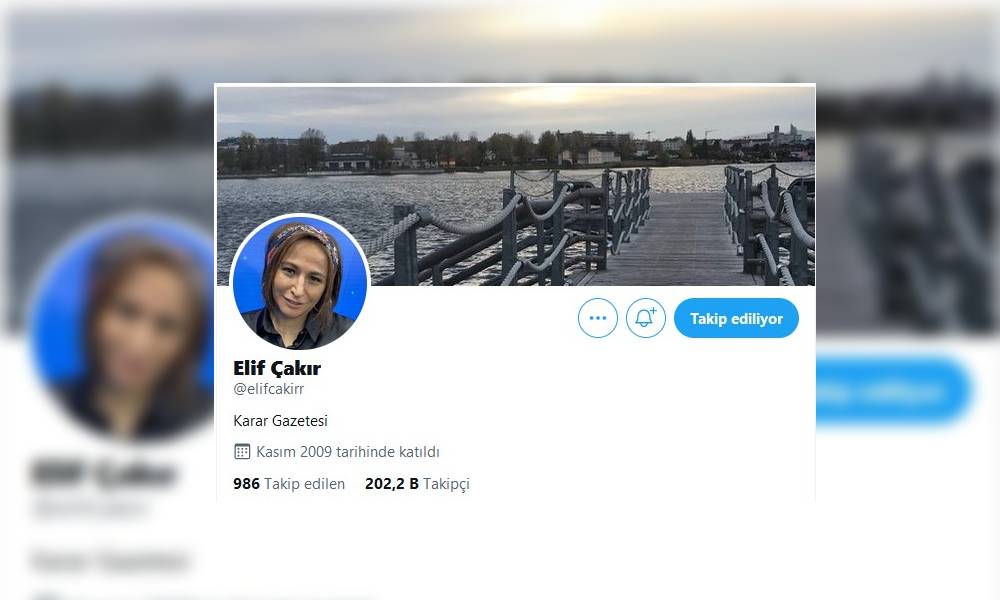Screen dimensions: 1000x600
Task: Click the blurred blue follow button behind card
Action: tap(893, 391)
